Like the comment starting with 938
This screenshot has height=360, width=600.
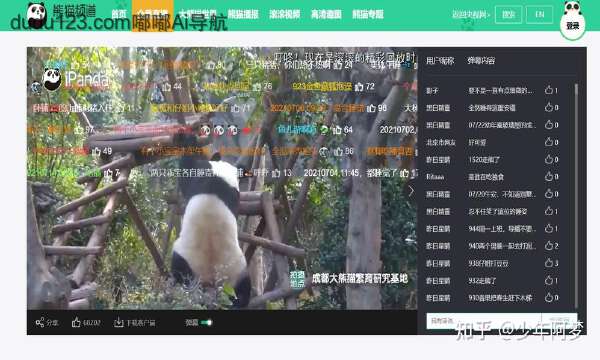tap(549, 263)
